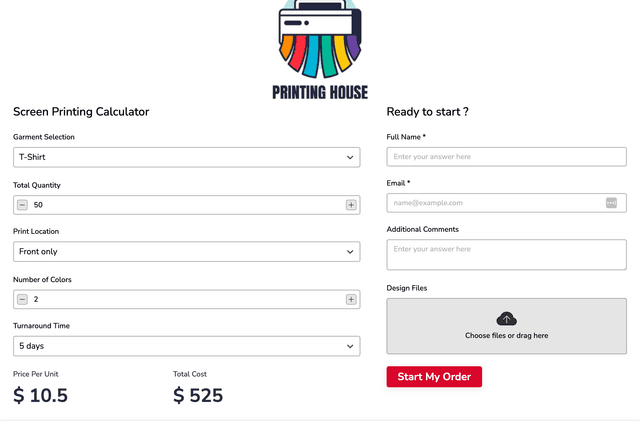Screen dimensions: 640x422
Task: Increase the Total Quantity with plus button
Action: tap(351, 205)
